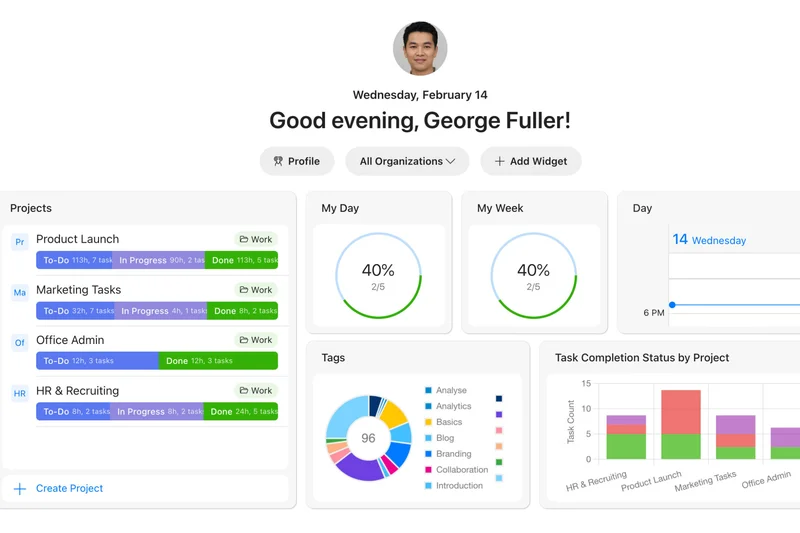Click the Profile button icon
This screenshot has width=800, height=533.
point(278,161)
